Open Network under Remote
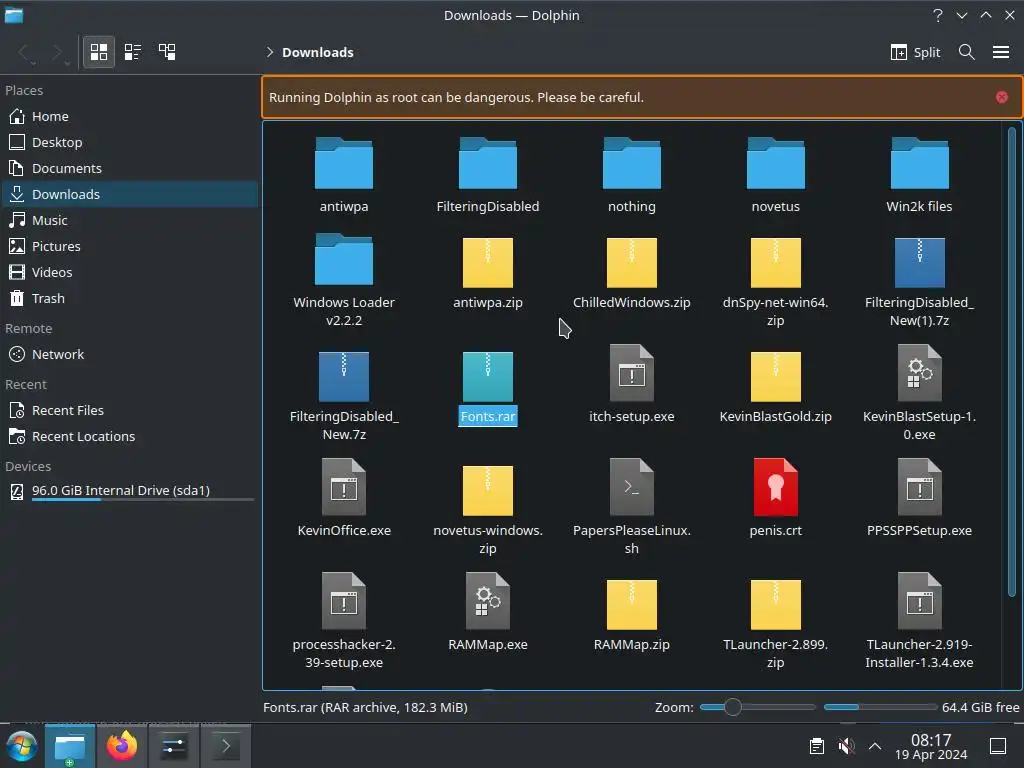The image size is (1024, 768). pos(129,355)
